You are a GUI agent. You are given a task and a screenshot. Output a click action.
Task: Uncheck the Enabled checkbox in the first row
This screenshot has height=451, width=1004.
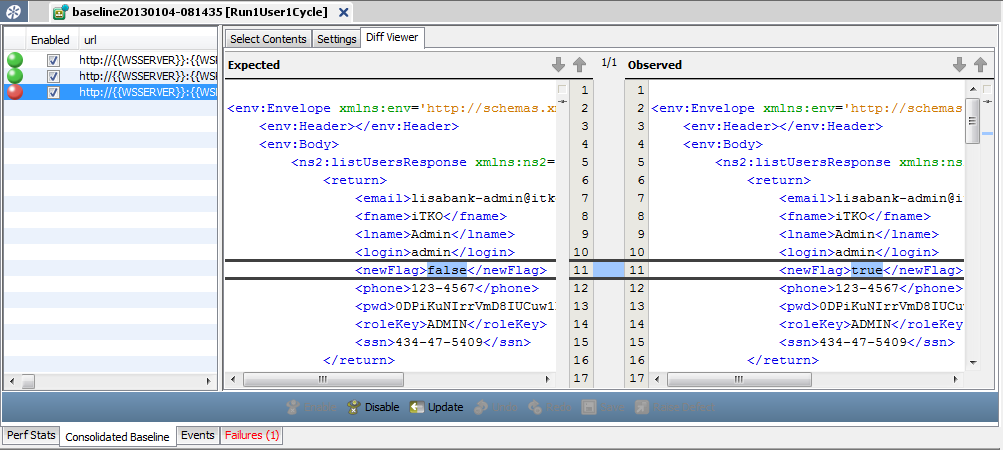(54, 60)
